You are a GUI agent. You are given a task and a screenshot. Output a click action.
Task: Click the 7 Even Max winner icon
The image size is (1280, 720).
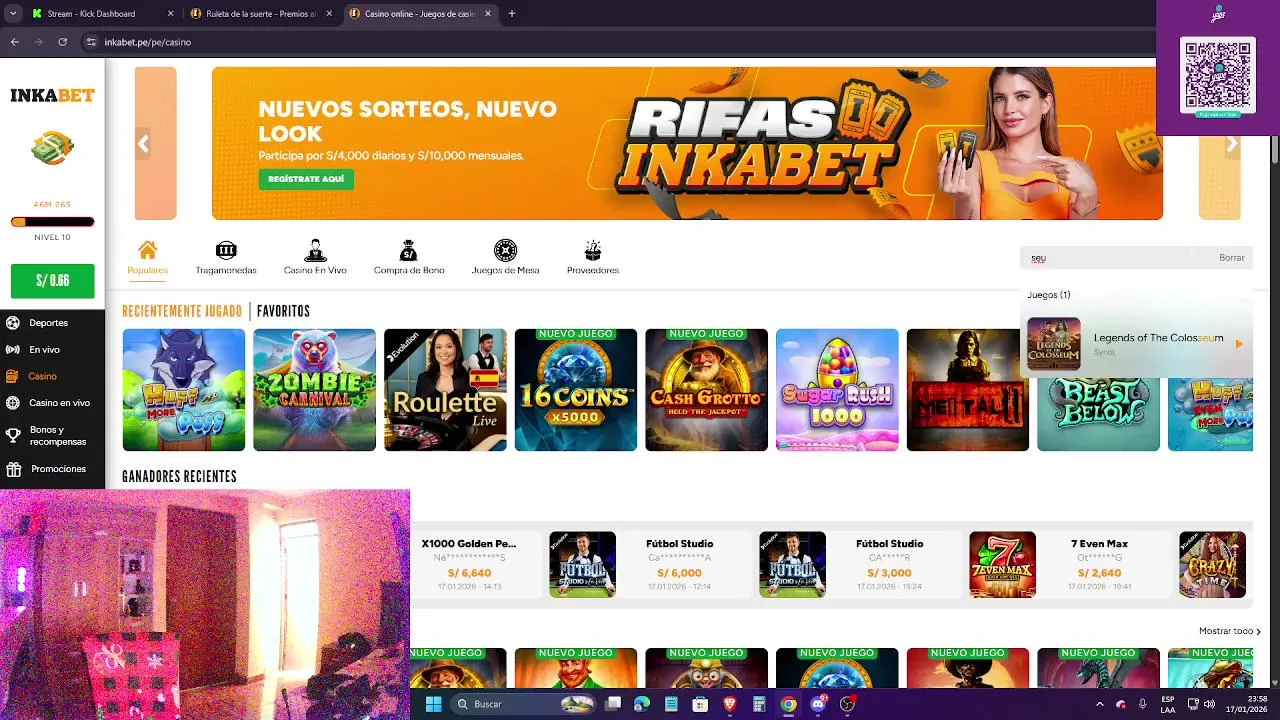coord(1003,565)
